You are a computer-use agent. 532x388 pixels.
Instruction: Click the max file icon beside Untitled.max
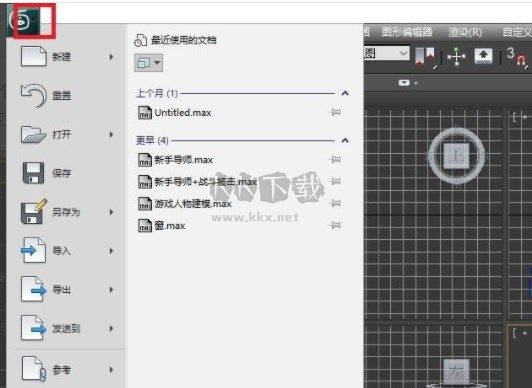coord(145,113)
